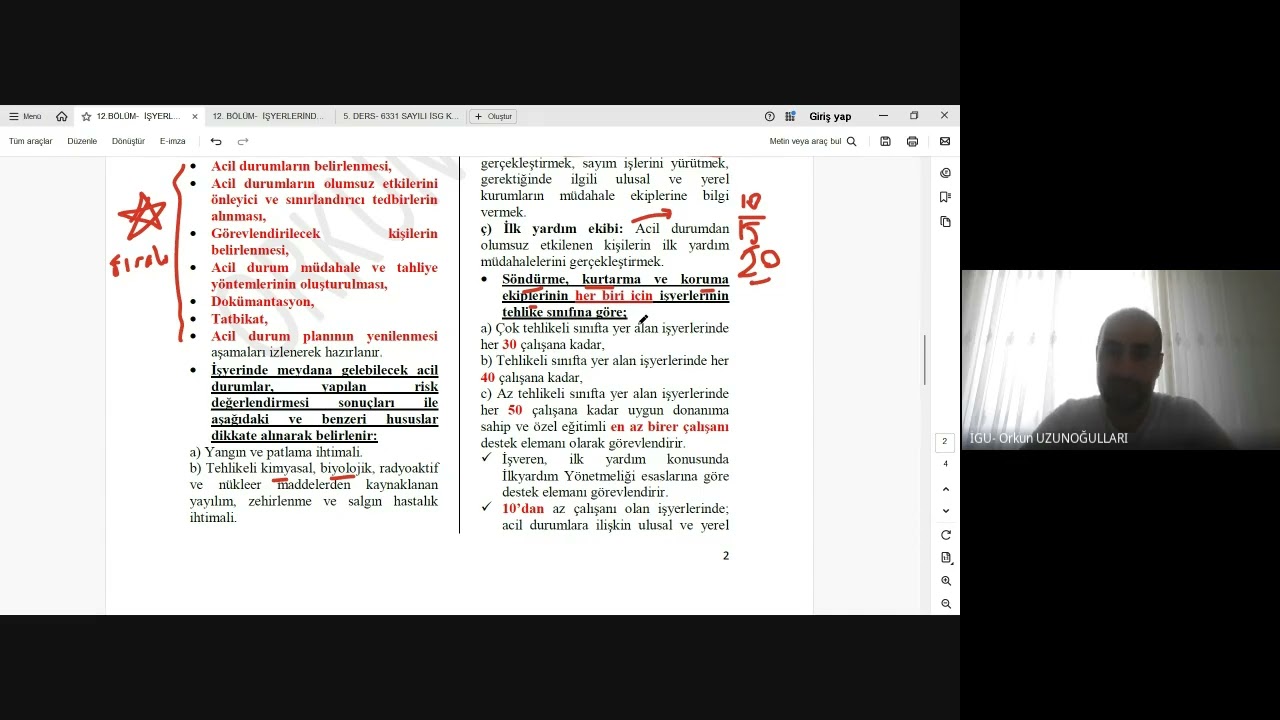Open Tüm araçlar tools panel
Screen dimensions: 1280x720
coord(30,141)
